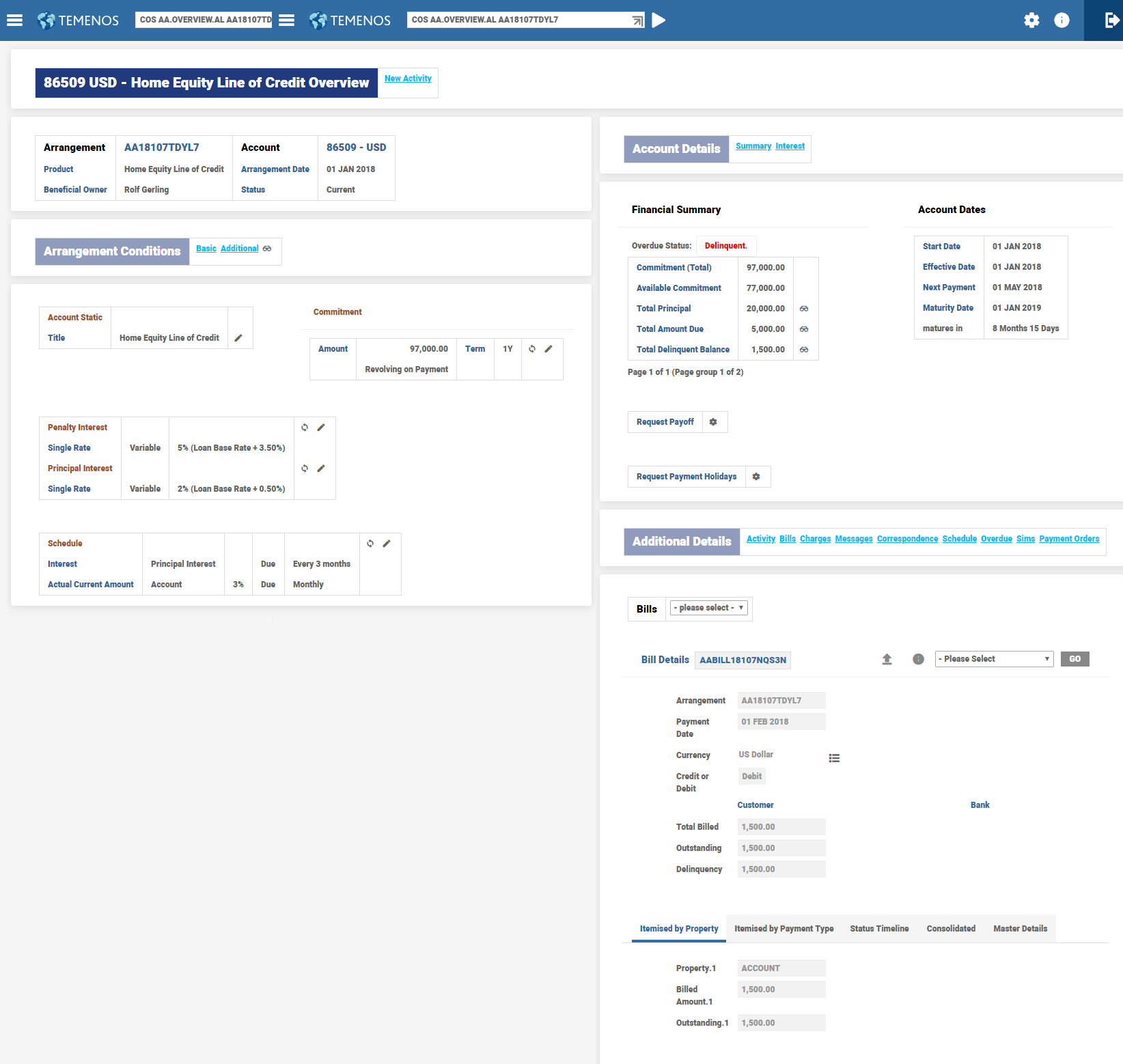Viewport: 1123px width, 1064px height.
Task: Edit Penalty Interest with pencil icon
Action: click(x=321, y=428)
